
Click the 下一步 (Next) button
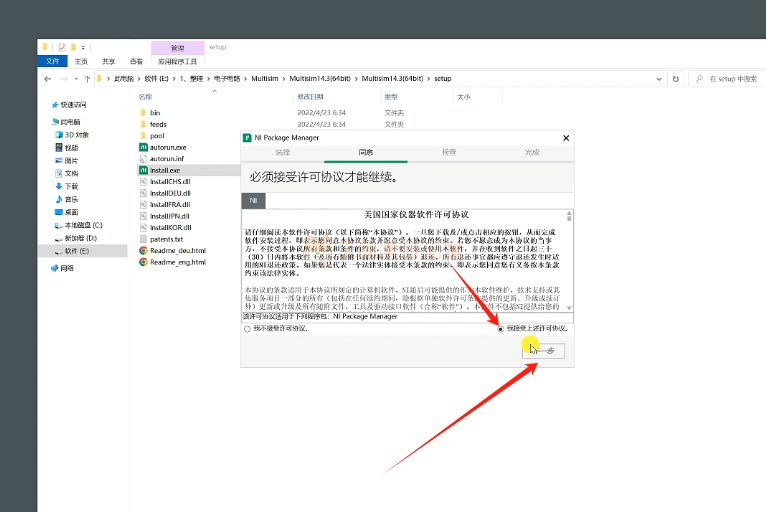(543, 350)
